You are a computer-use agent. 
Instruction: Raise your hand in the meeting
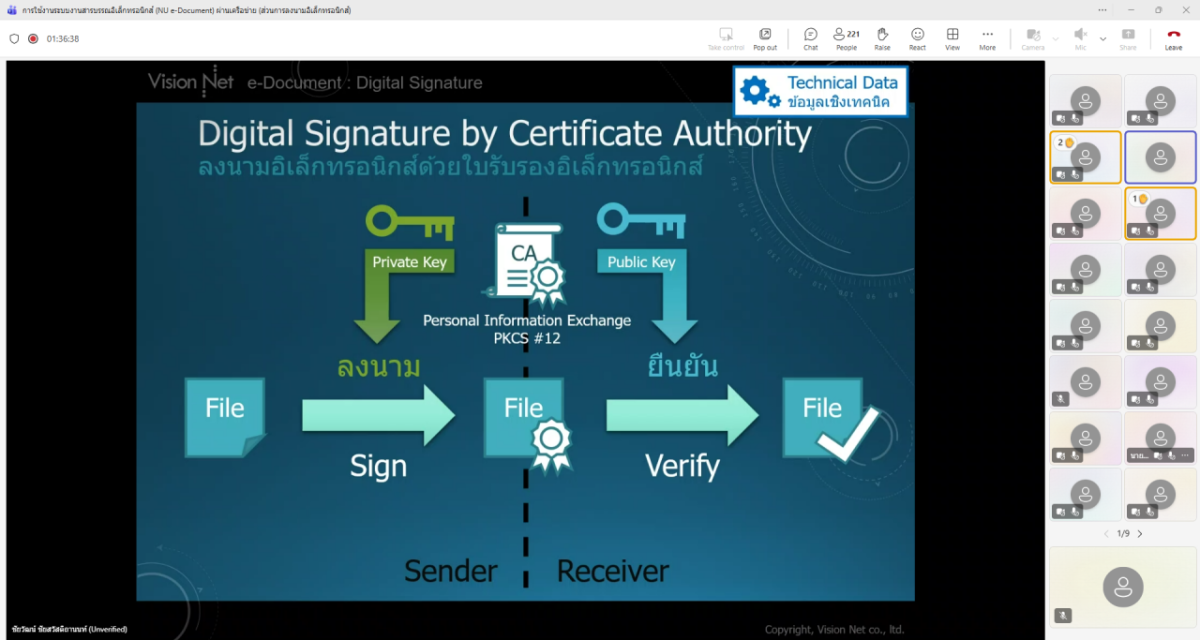[x=882, y=38]
